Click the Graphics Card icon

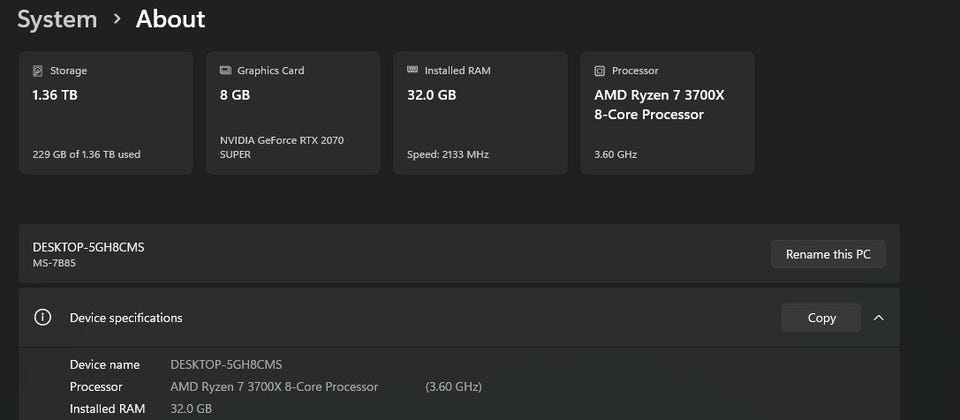pyautogui.click(x=225, y=71)
